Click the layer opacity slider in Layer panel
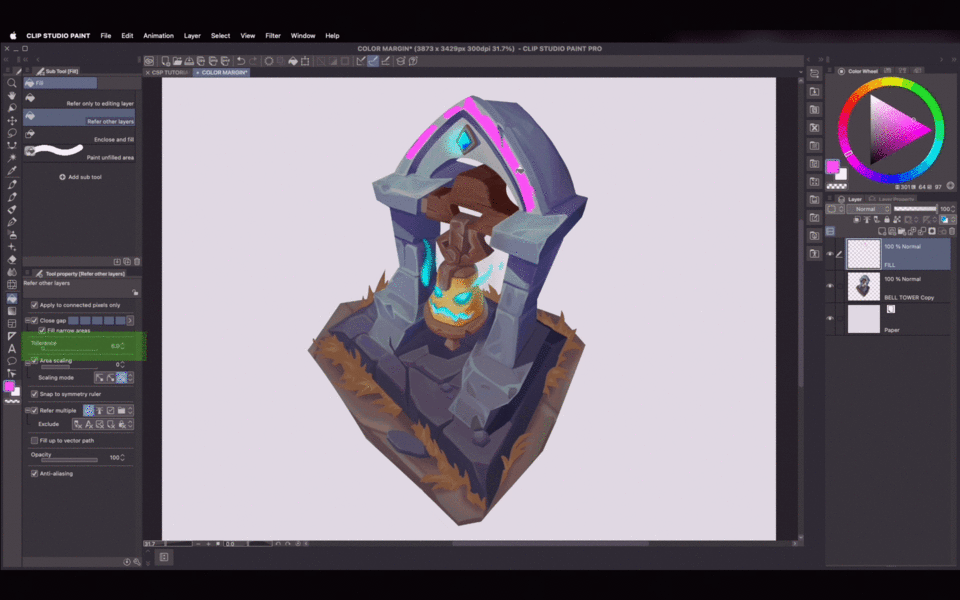The image size is (960, 600). pos(915,209)
